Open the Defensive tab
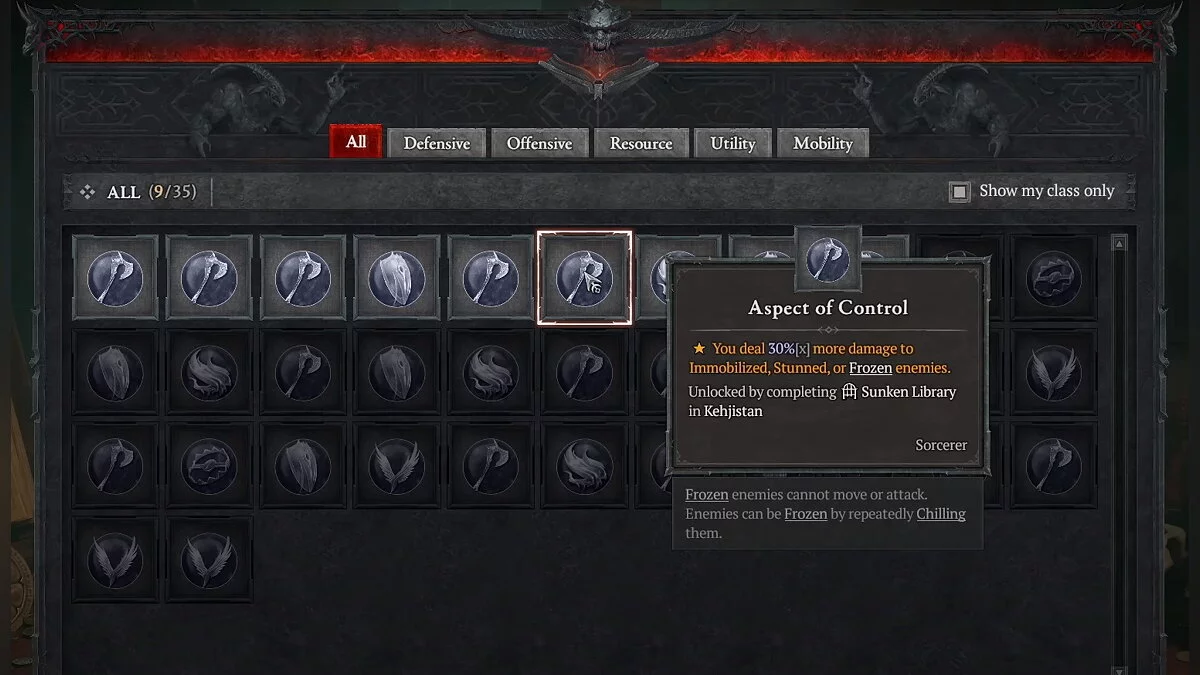The height and width of the screenshot is (675, 1200). (x=437, y=143)
